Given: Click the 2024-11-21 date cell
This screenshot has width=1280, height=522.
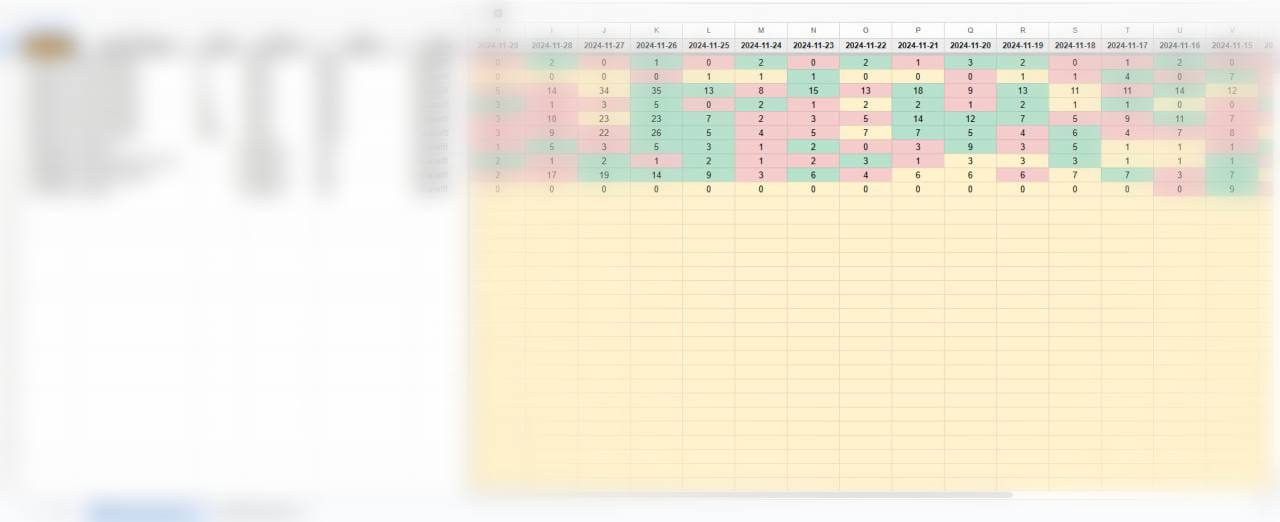Looking at the screenshot, I should point(918,46).
